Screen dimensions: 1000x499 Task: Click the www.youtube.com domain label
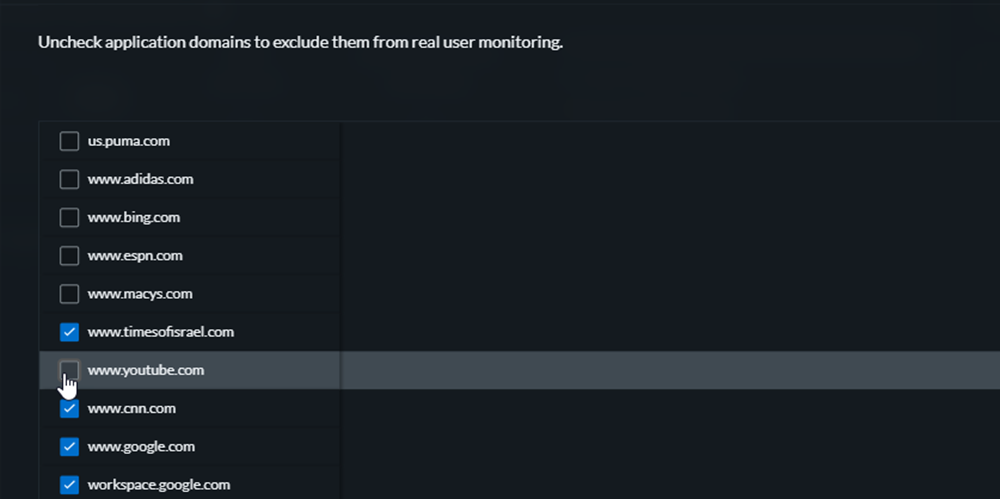coord(145,370)
